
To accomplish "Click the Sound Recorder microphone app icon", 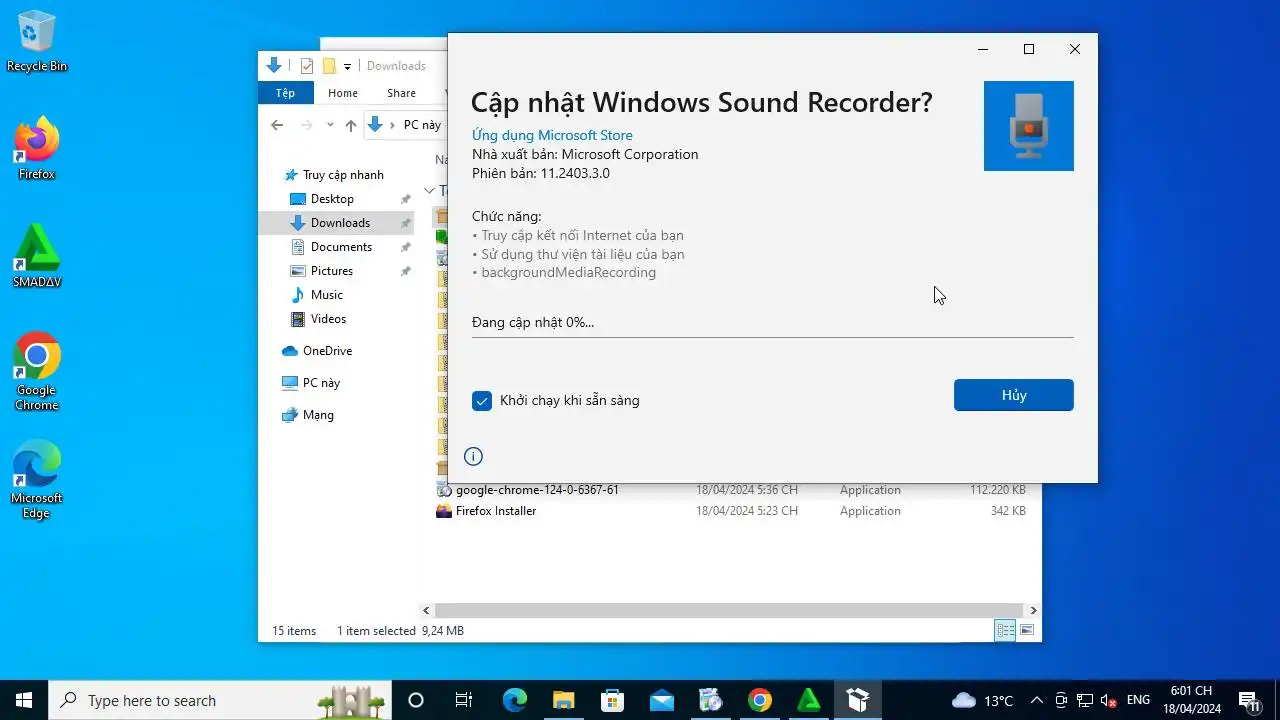I will tap(1029, 126).
